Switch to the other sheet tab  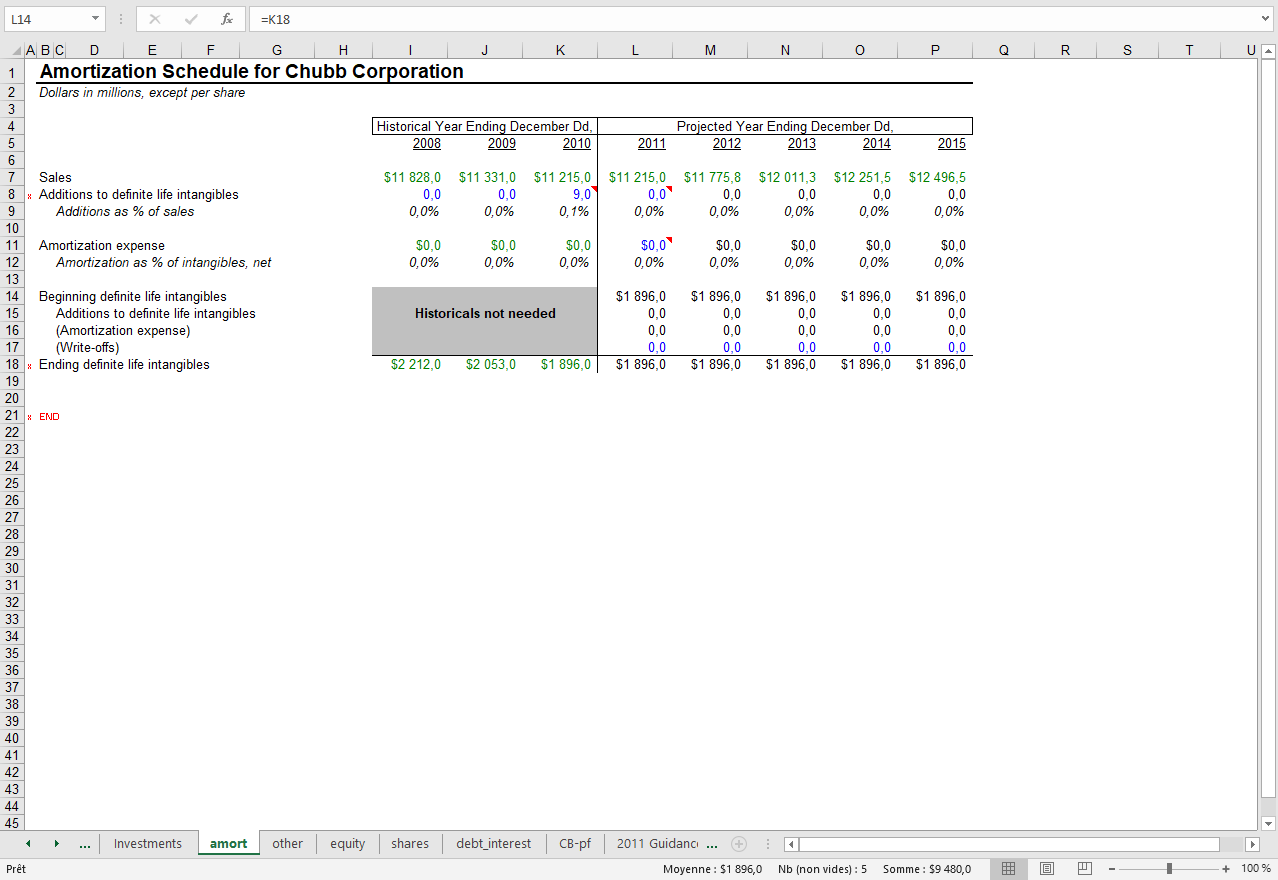pyautogui.click(x=288, y=844)
